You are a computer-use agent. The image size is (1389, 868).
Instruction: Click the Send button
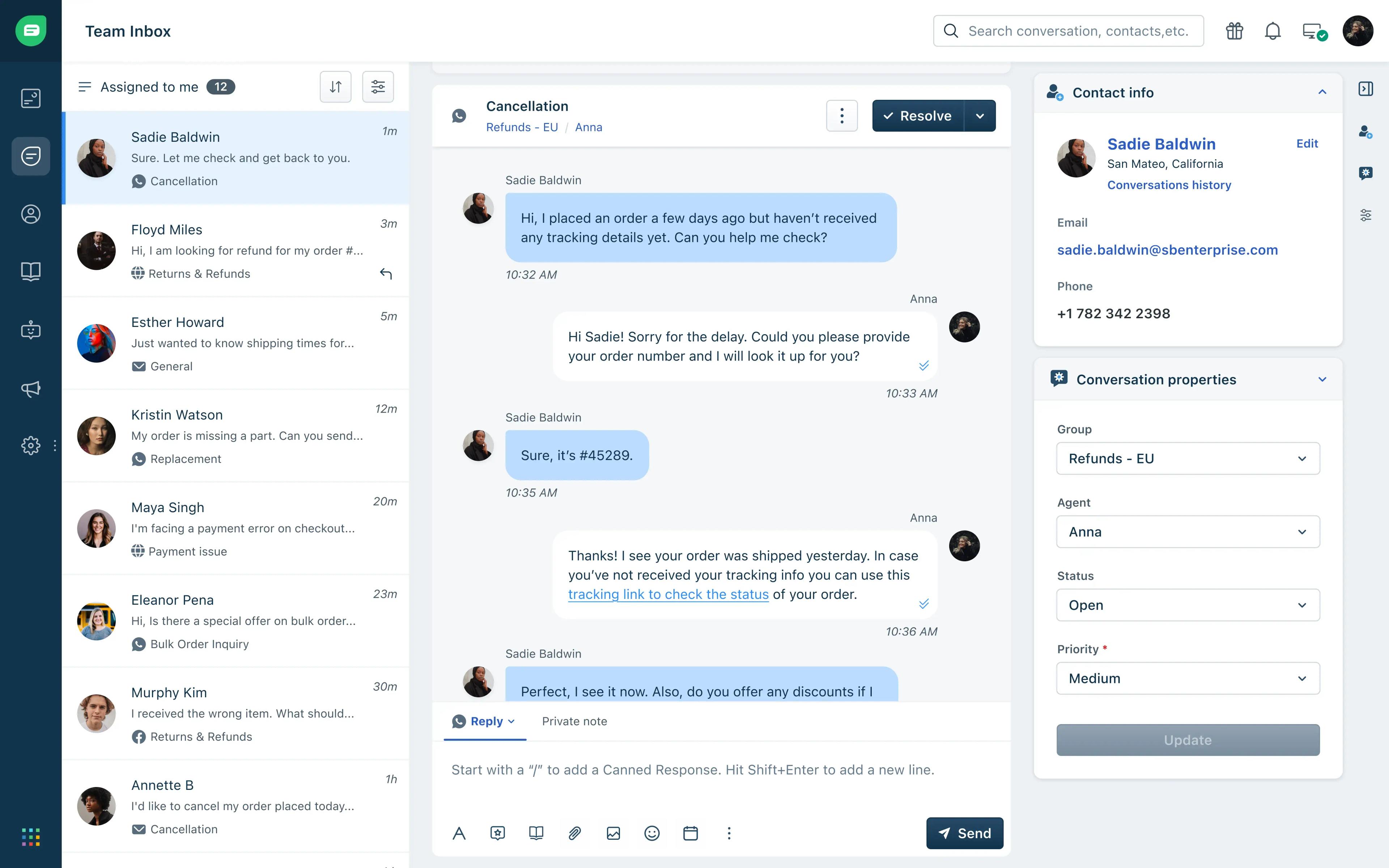pyautogui.click(x=965, y=833)
